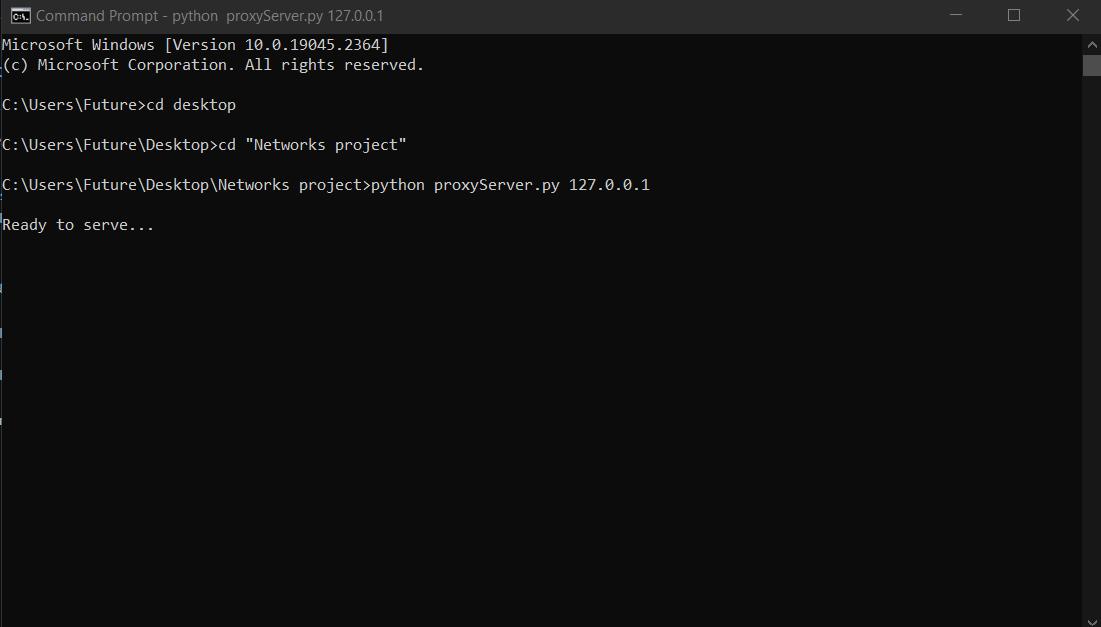Select the 'Ready to serve...' status line
The height and width of the screenshot is (627, 1101).
(77, 224)
